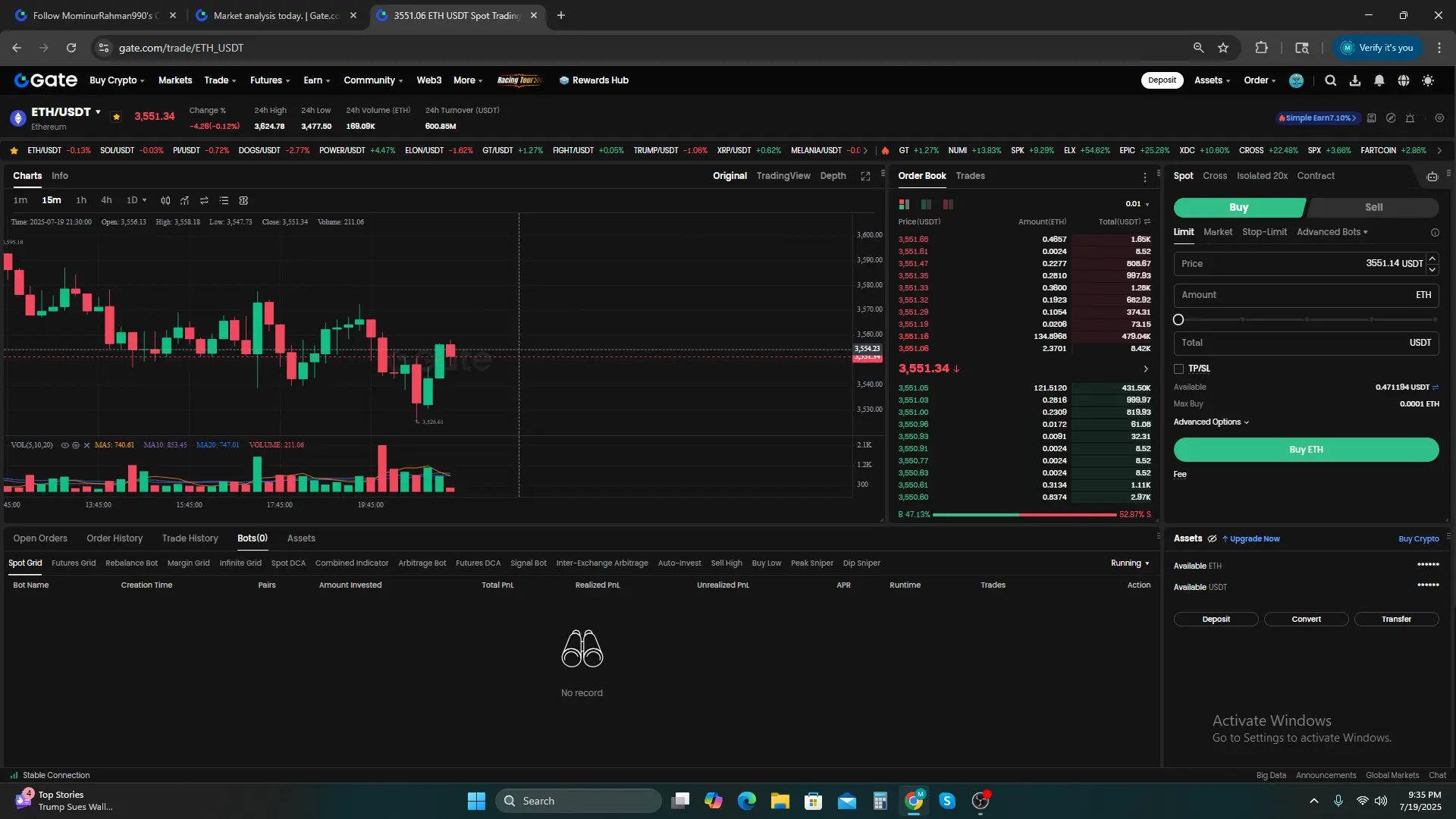Screen dimensions: 1456x819
Task: Show only sell orders in the order book
Action: (948, 204)
